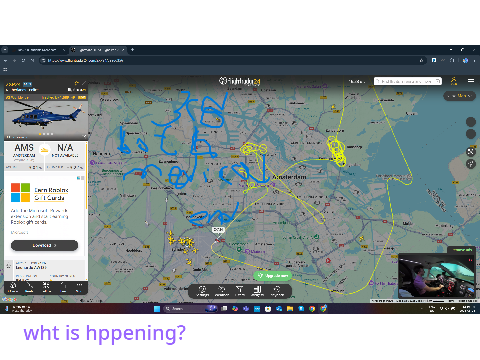Open the yellow user account icon
Screen dimensions: 480x360
454,81
